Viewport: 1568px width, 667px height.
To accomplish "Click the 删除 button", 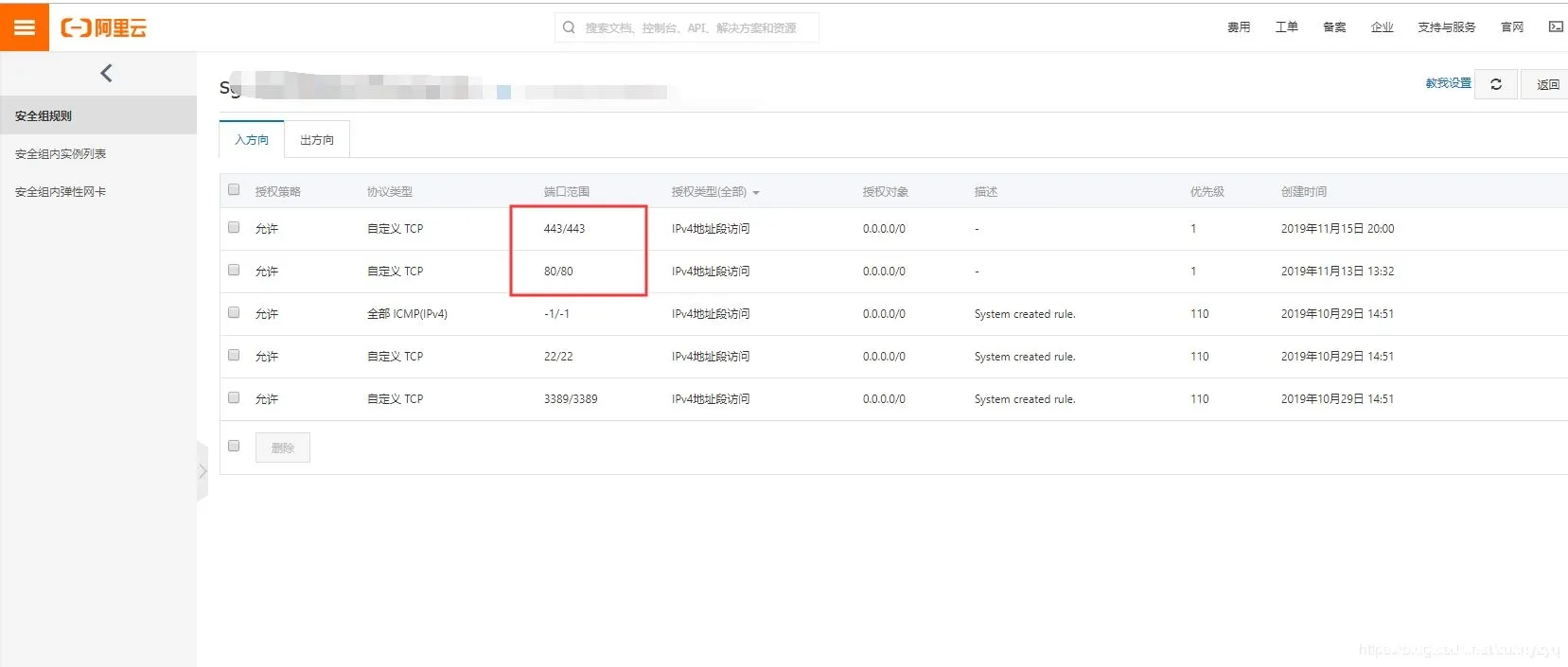I will point(283,448).
